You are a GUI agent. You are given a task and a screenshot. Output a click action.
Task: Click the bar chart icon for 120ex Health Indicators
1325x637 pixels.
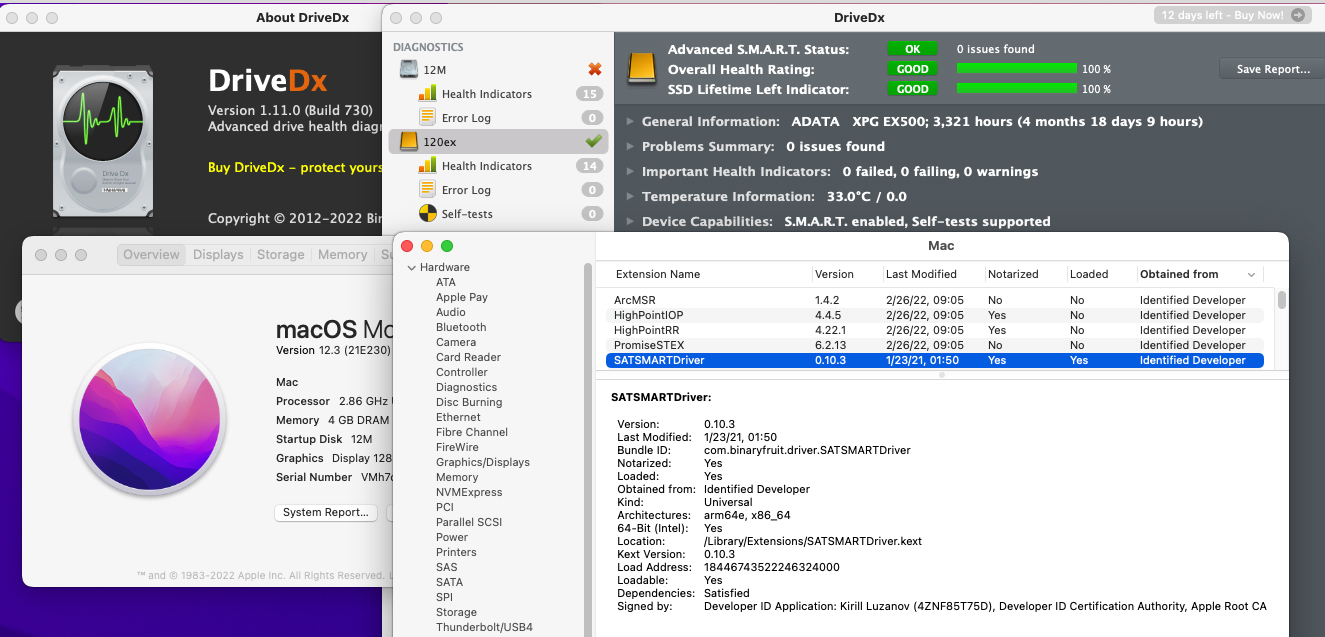(427, 166)
